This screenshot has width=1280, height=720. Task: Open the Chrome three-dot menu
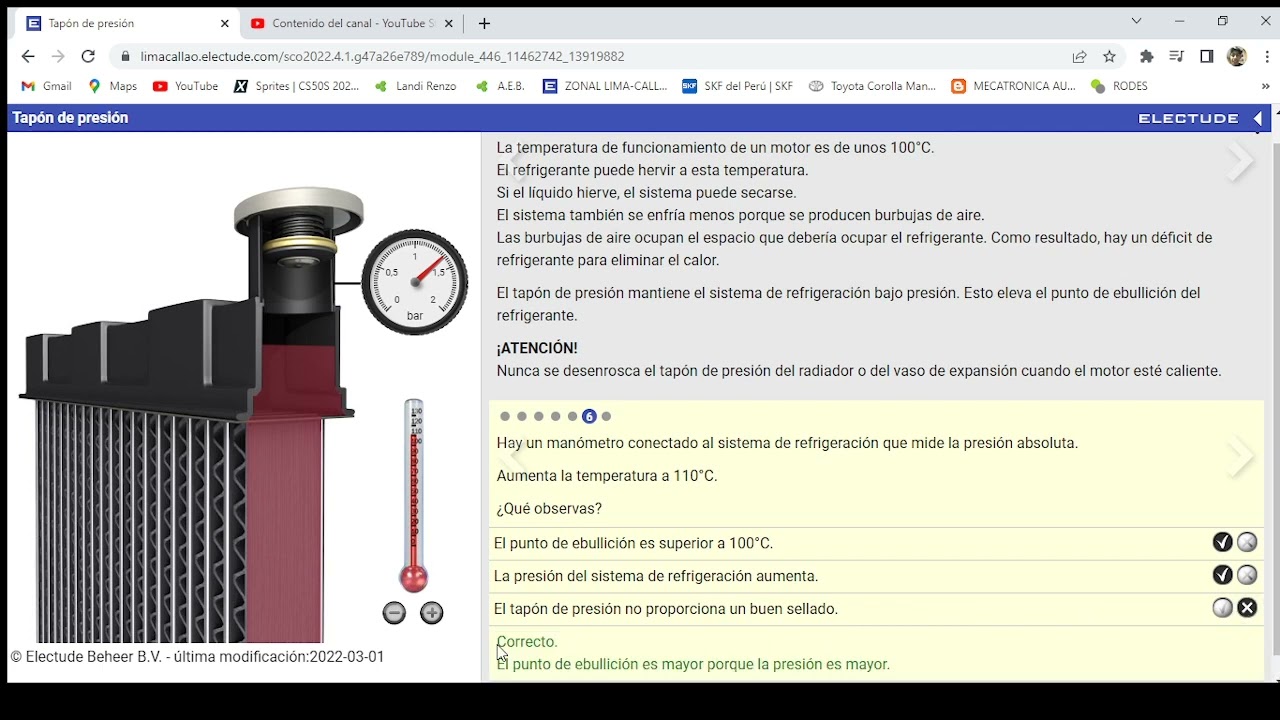click(x=1267, y=57)
